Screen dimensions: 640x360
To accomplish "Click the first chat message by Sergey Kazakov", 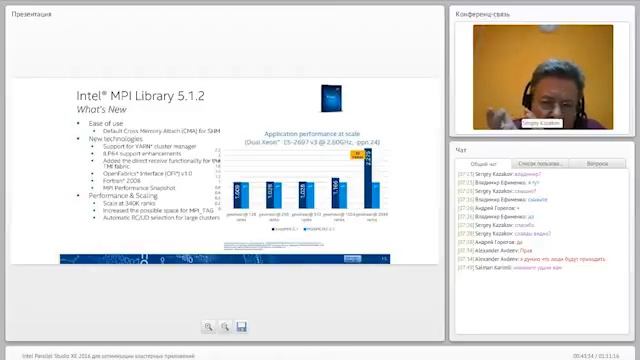I will click(x=500, y=174).
